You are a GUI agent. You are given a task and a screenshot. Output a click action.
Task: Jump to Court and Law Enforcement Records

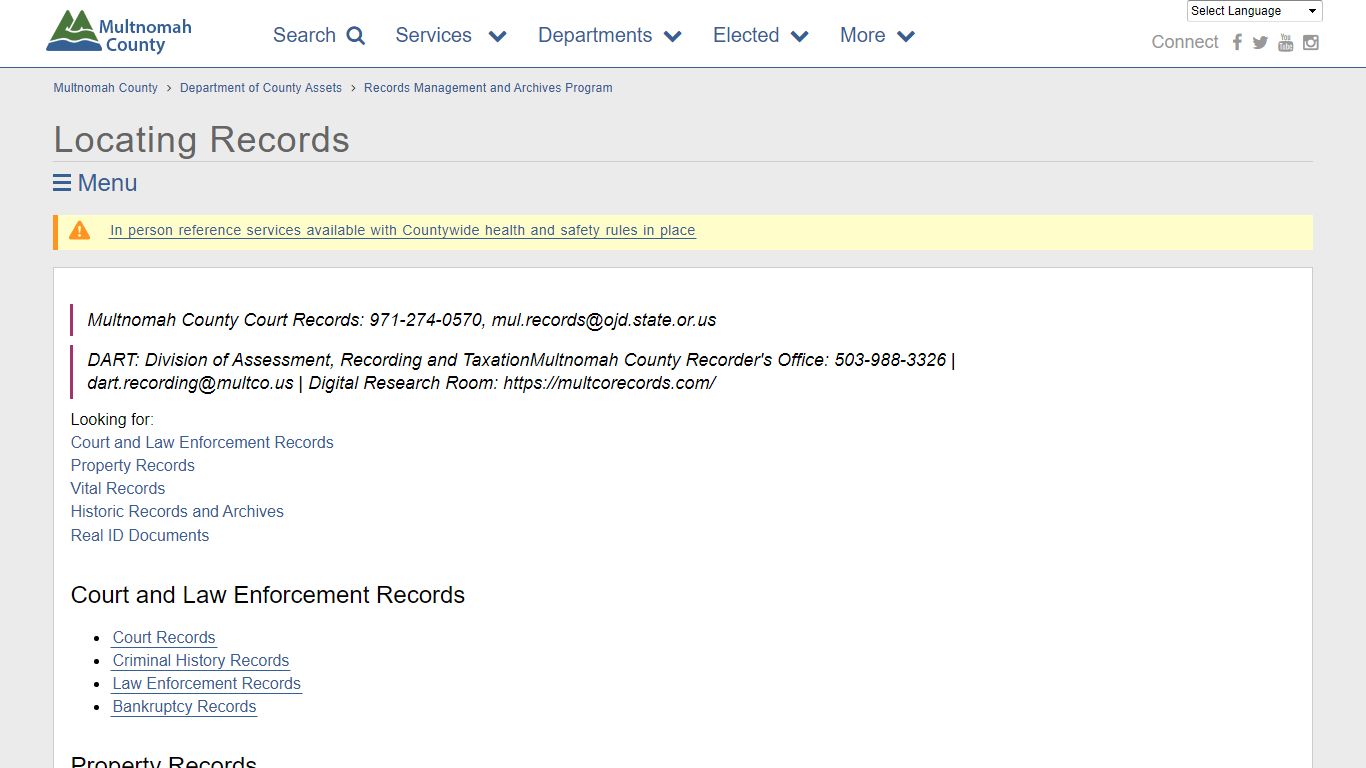pos(202,442)
